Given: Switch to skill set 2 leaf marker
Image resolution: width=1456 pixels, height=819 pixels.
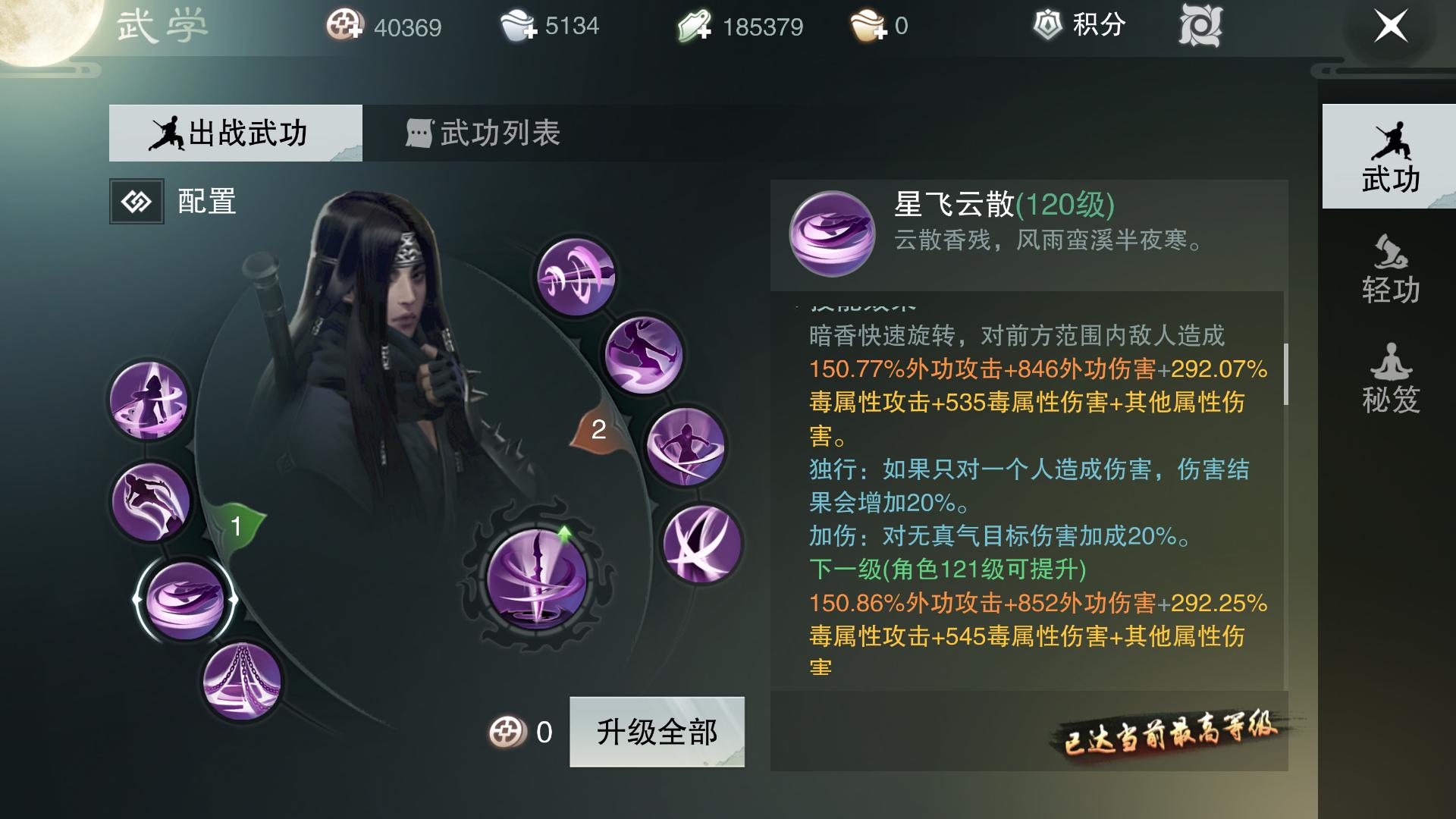Looking at the screenshot, I should (598, 429).
